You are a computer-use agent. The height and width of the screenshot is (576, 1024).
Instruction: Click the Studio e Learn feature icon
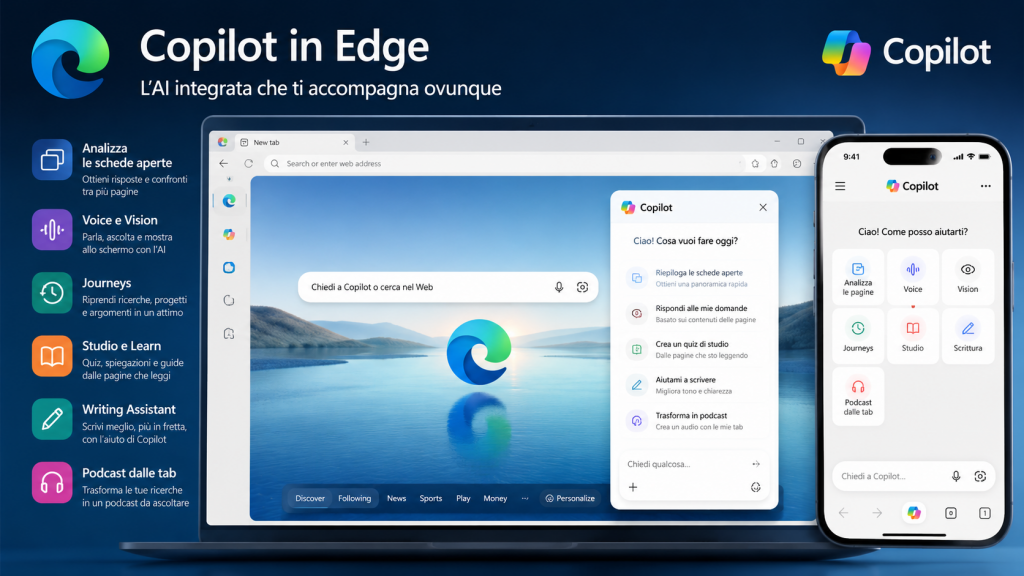[x=52, y=357]
